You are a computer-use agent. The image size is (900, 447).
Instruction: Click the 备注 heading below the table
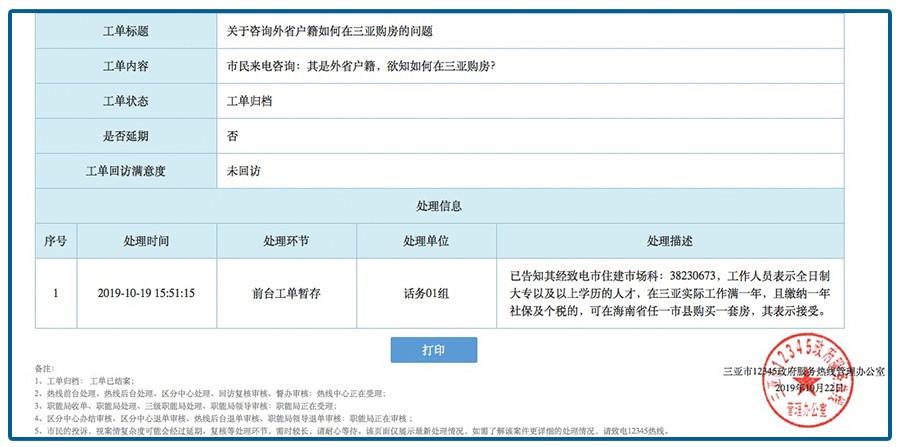click(x=44, y=368)
